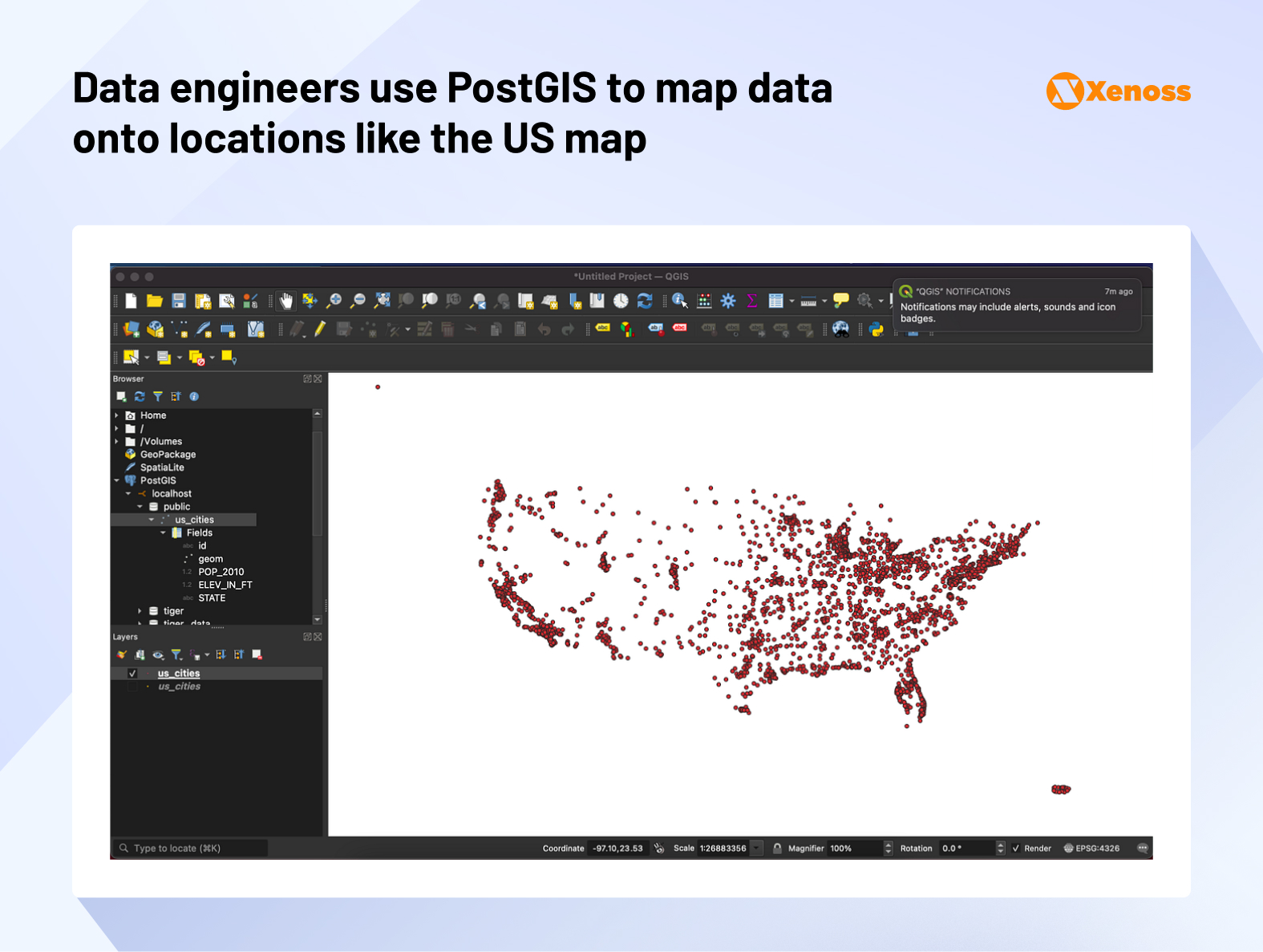Expand the tiger schema node
The height and width of the screenshot is (952, 1263).
click(x=140, y=611)
